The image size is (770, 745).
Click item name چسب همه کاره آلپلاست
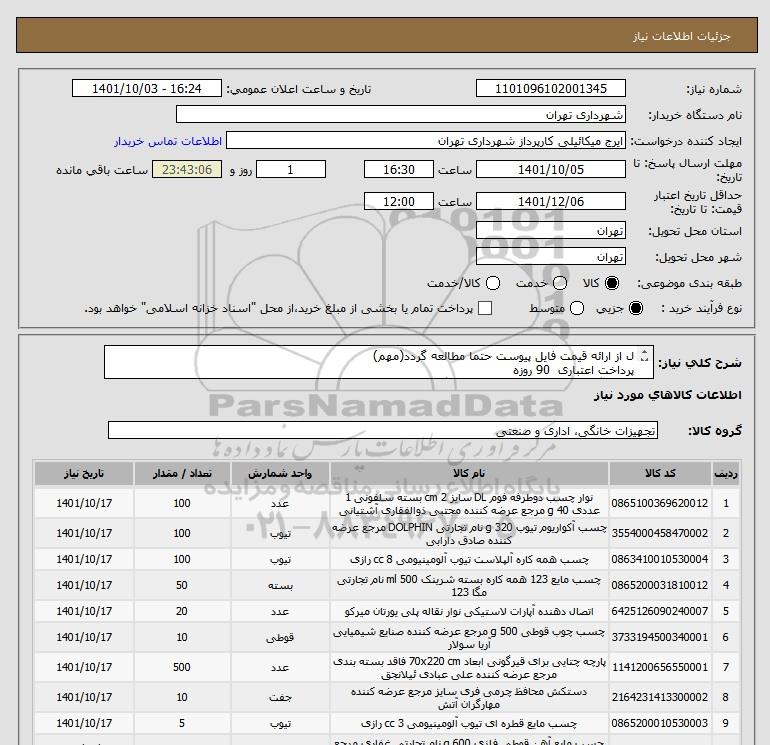(469, 559)
